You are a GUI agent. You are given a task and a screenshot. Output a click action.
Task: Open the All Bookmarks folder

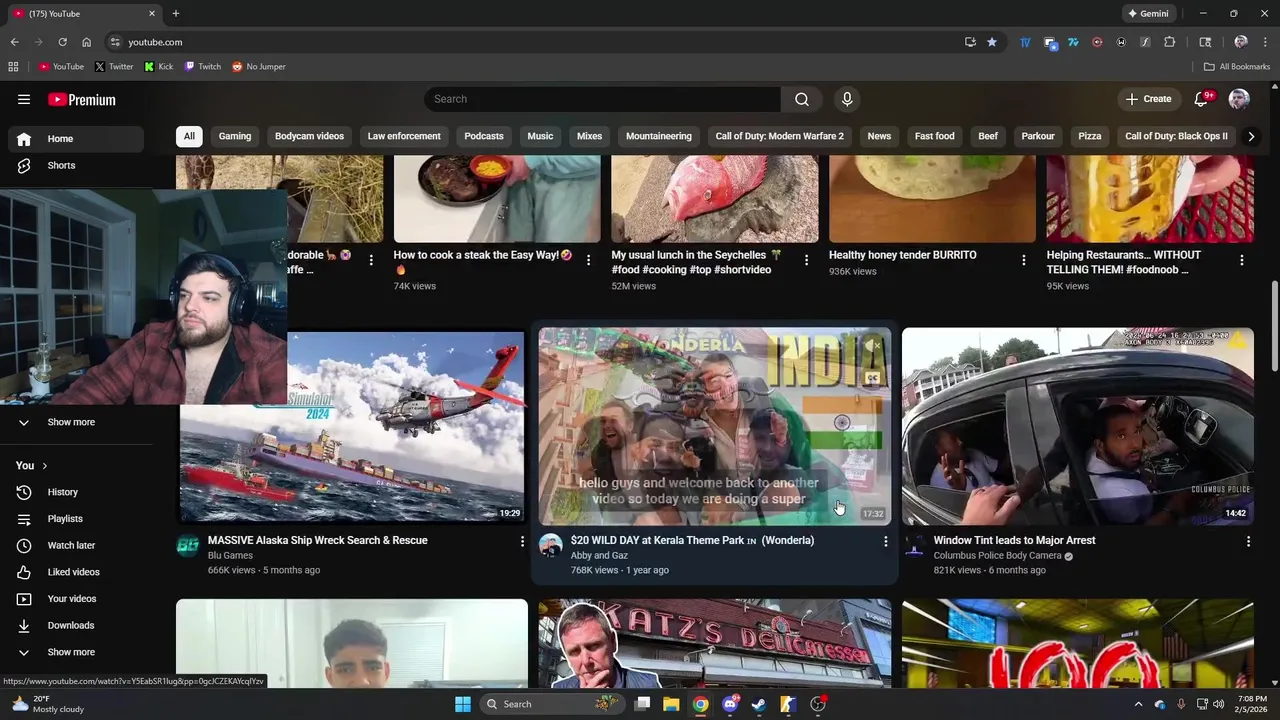1237,67
